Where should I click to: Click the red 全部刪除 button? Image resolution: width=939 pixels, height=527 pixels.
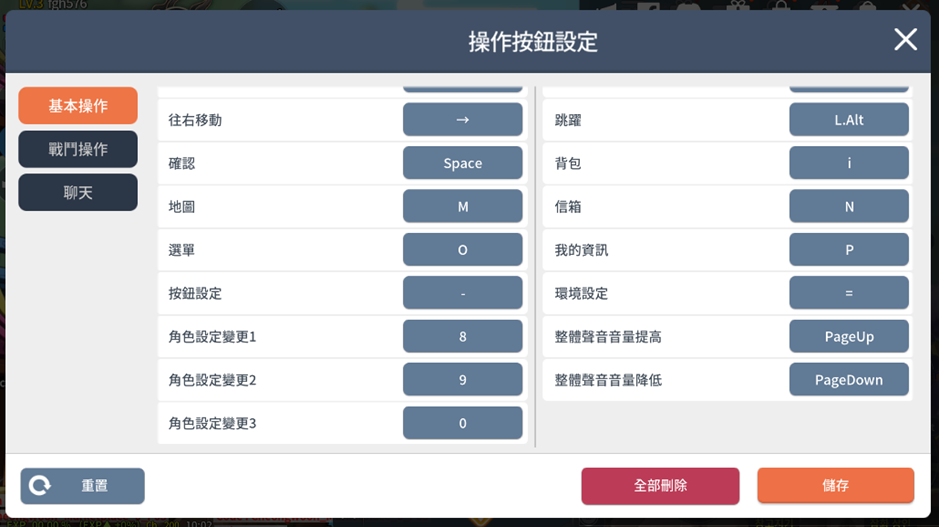click(660, 486)
